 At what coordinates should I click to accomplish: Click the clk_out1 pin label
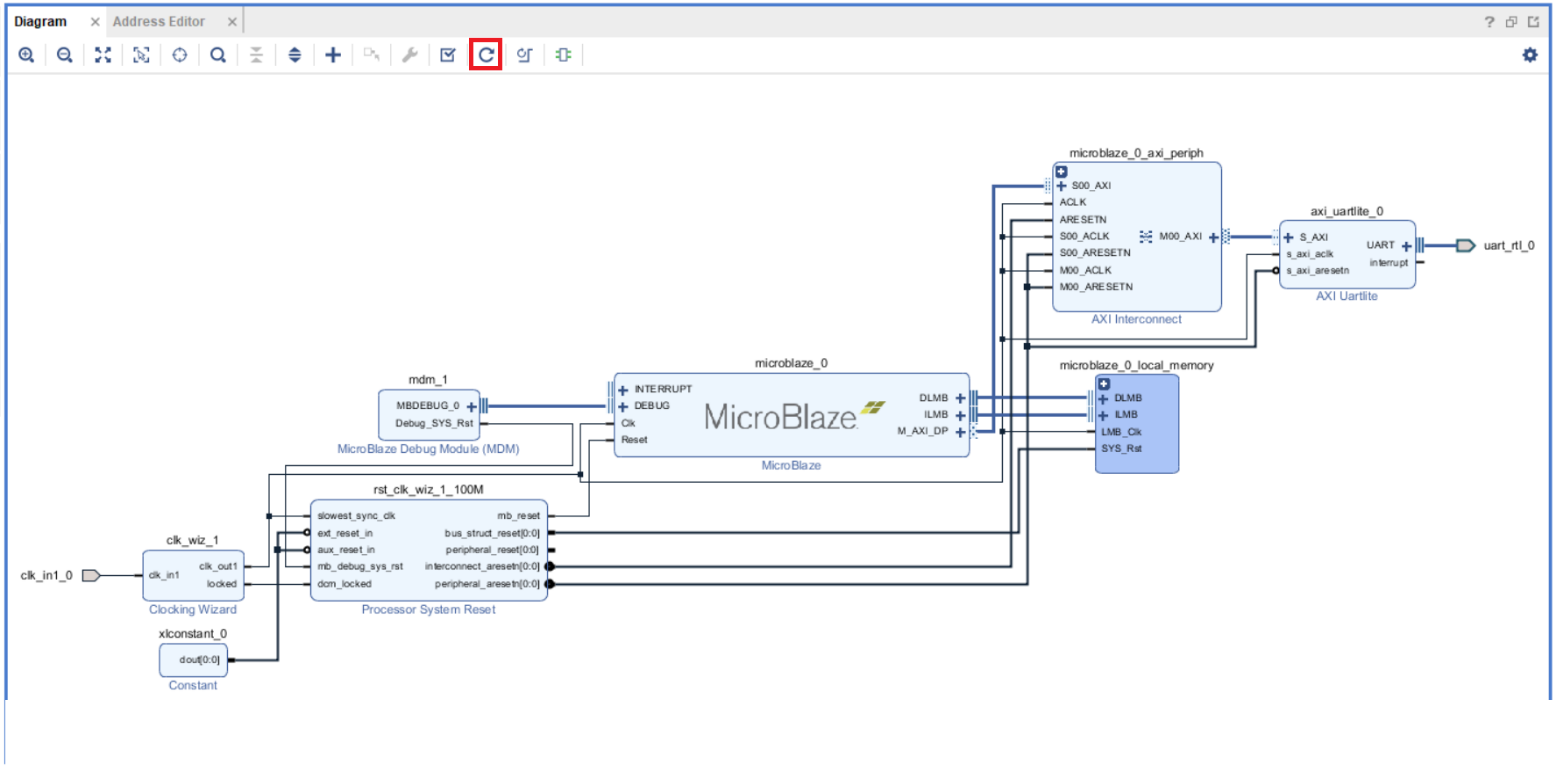219,566
